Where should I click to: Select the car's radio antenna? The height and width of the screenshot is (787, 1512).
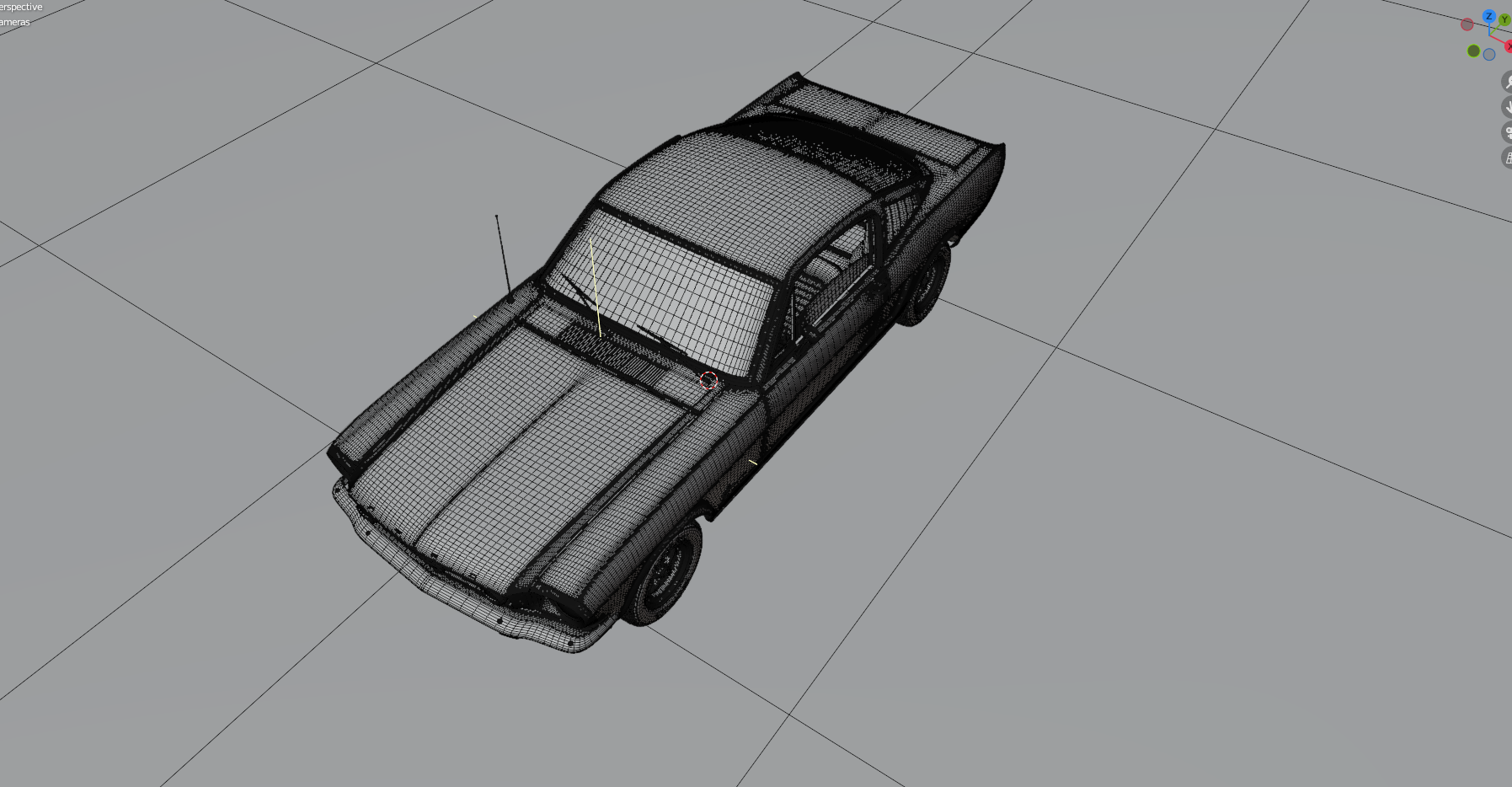[x=504, y=257]
